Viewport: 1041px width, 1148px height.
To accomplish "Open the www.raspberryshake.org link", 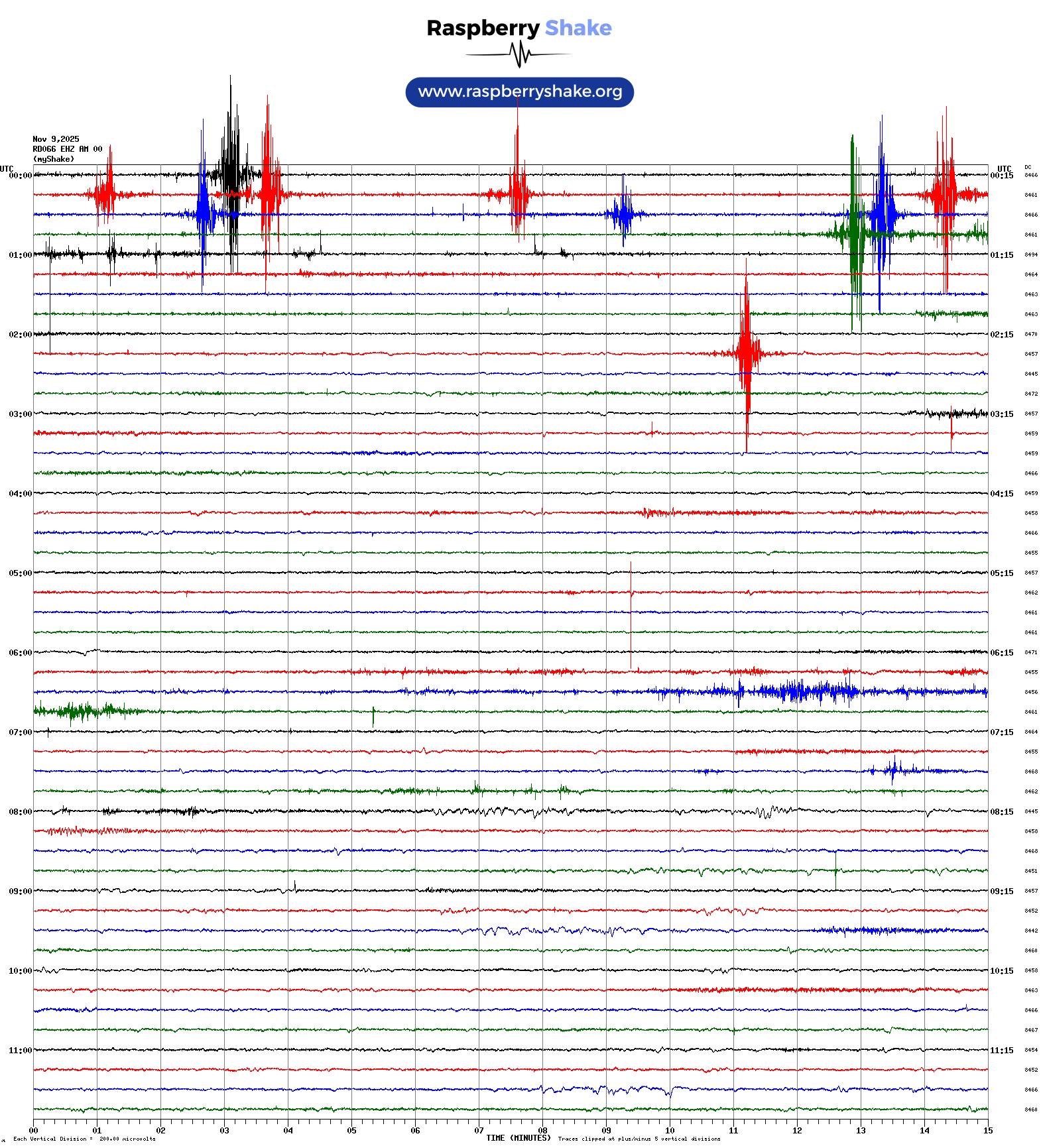I will pos(520,91).
